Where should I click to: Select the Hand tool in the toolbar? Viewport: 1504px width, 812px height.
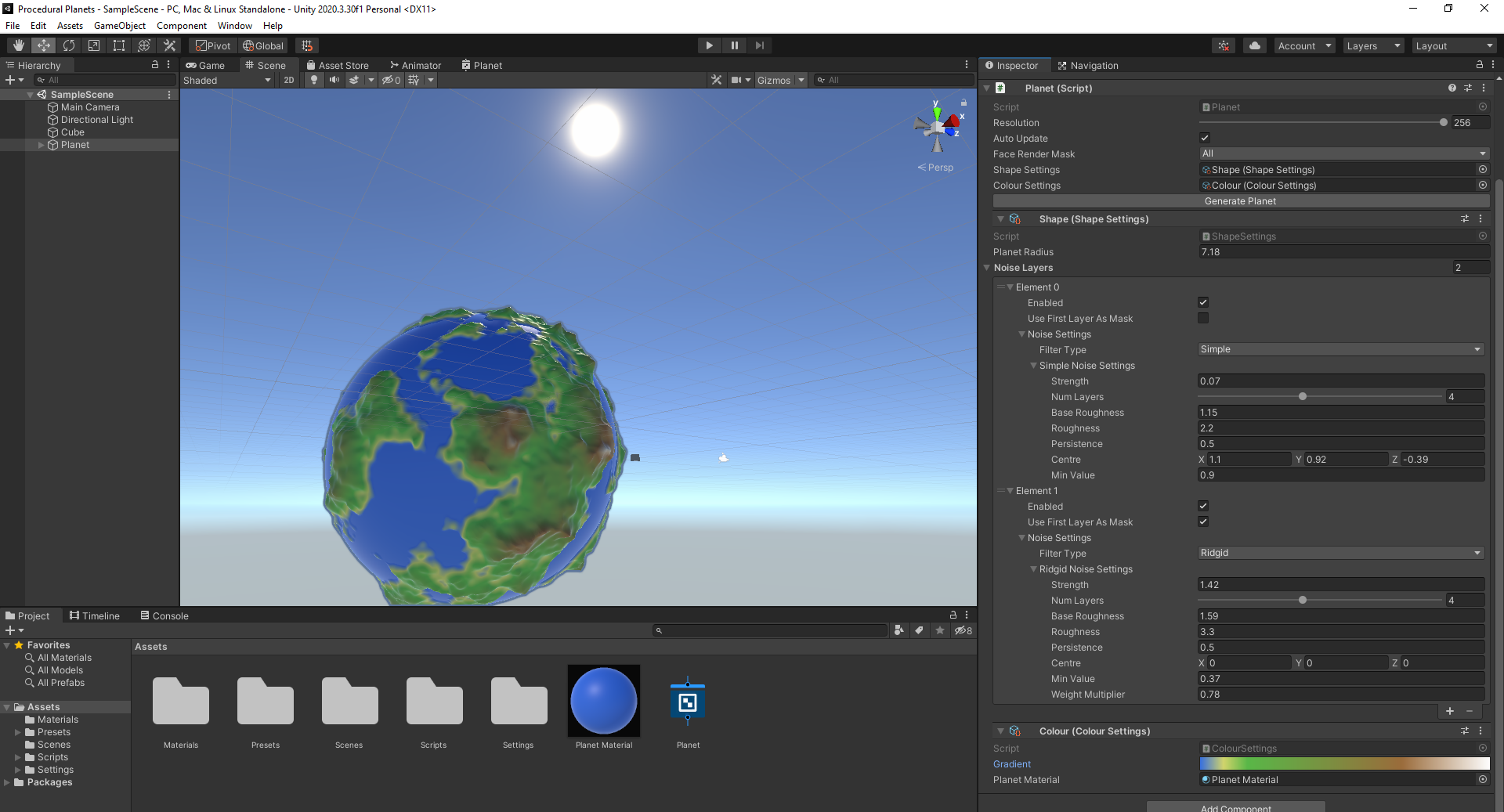[x=17, y=45]
